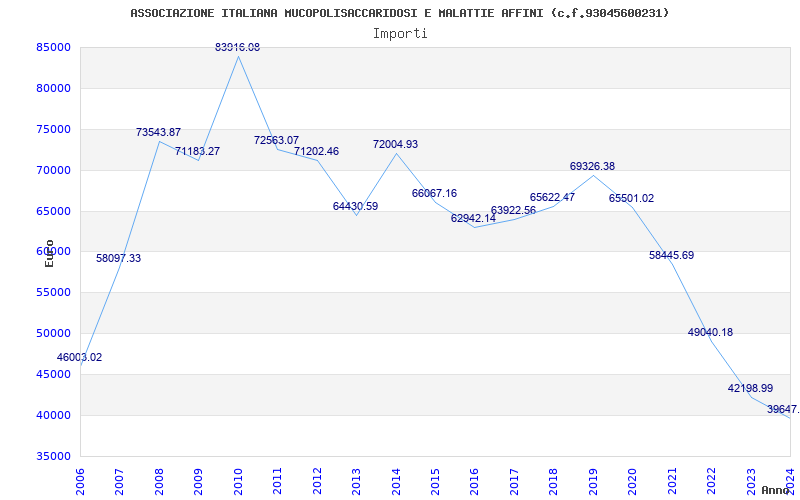Click the x-axis year 2020

click(x=633, y=481)
